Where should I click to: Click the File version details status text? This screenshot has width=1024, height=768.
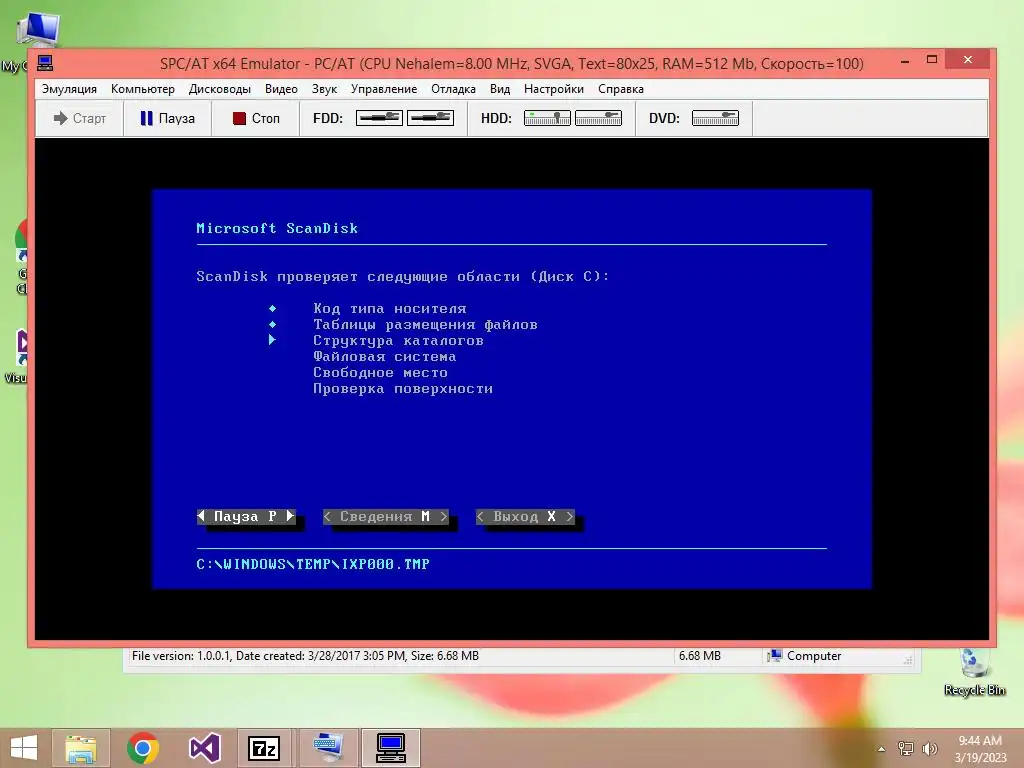pos(305,656)
